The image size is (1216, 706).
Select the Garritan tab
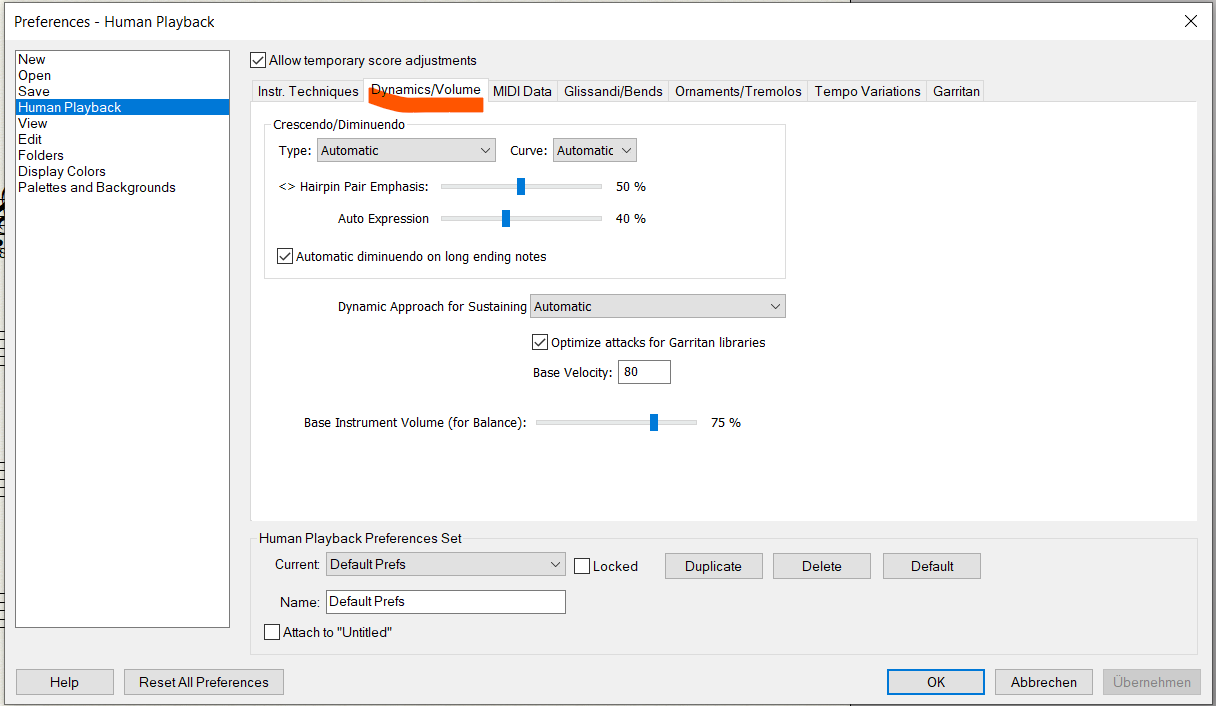(956, 92)
